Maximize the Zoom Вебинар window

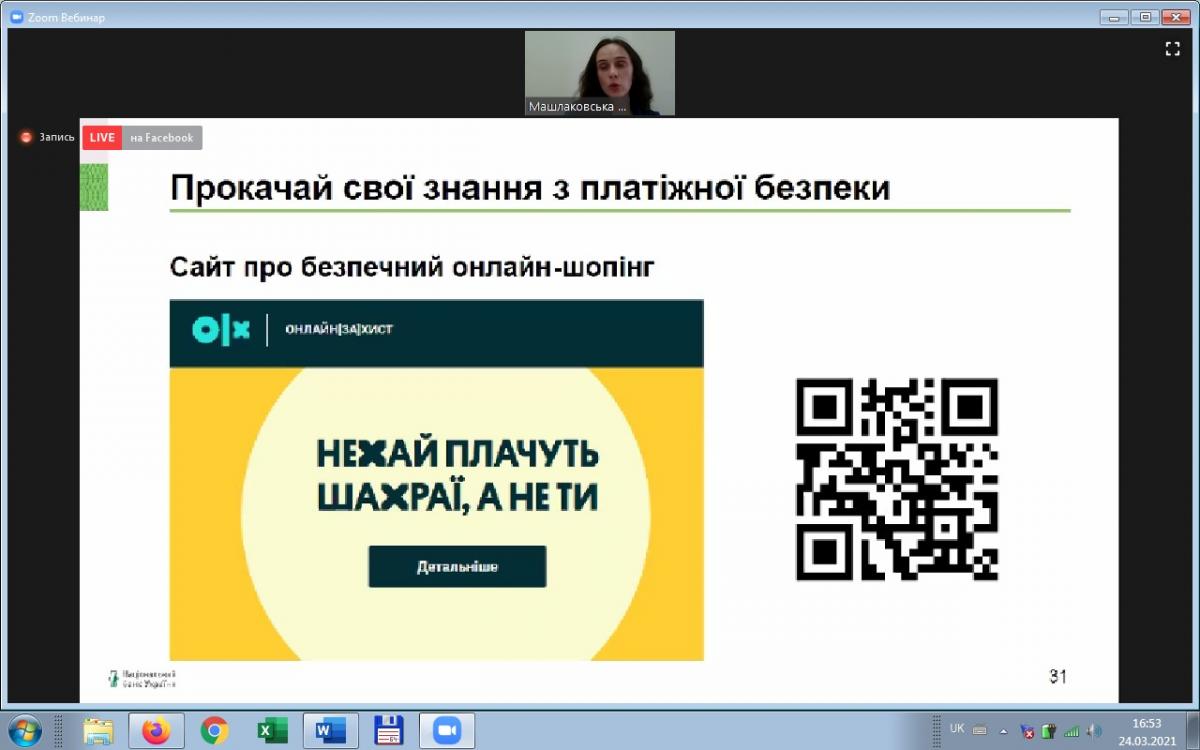pos(1143,16)
